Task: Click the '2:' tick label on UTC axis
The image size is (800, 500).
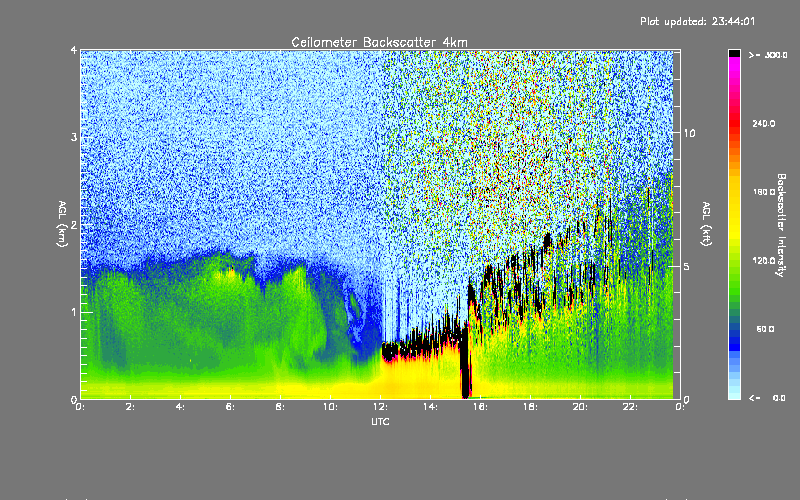Action: [131, 407]
